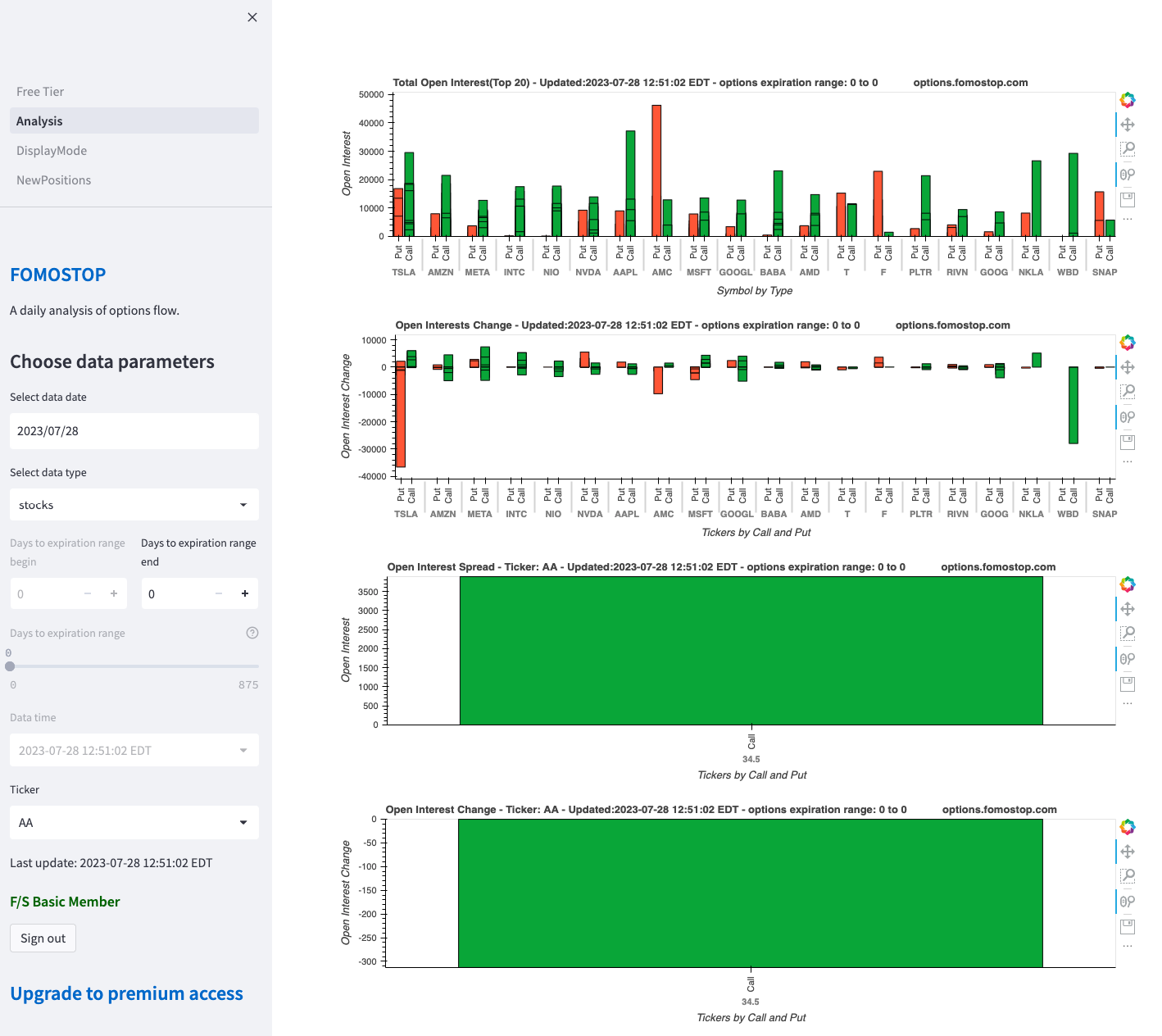The image size is (1162, 1036).
Task: Click the Bokeh logo on the Open Interest Spread chart
Action: click(1128, 584)
